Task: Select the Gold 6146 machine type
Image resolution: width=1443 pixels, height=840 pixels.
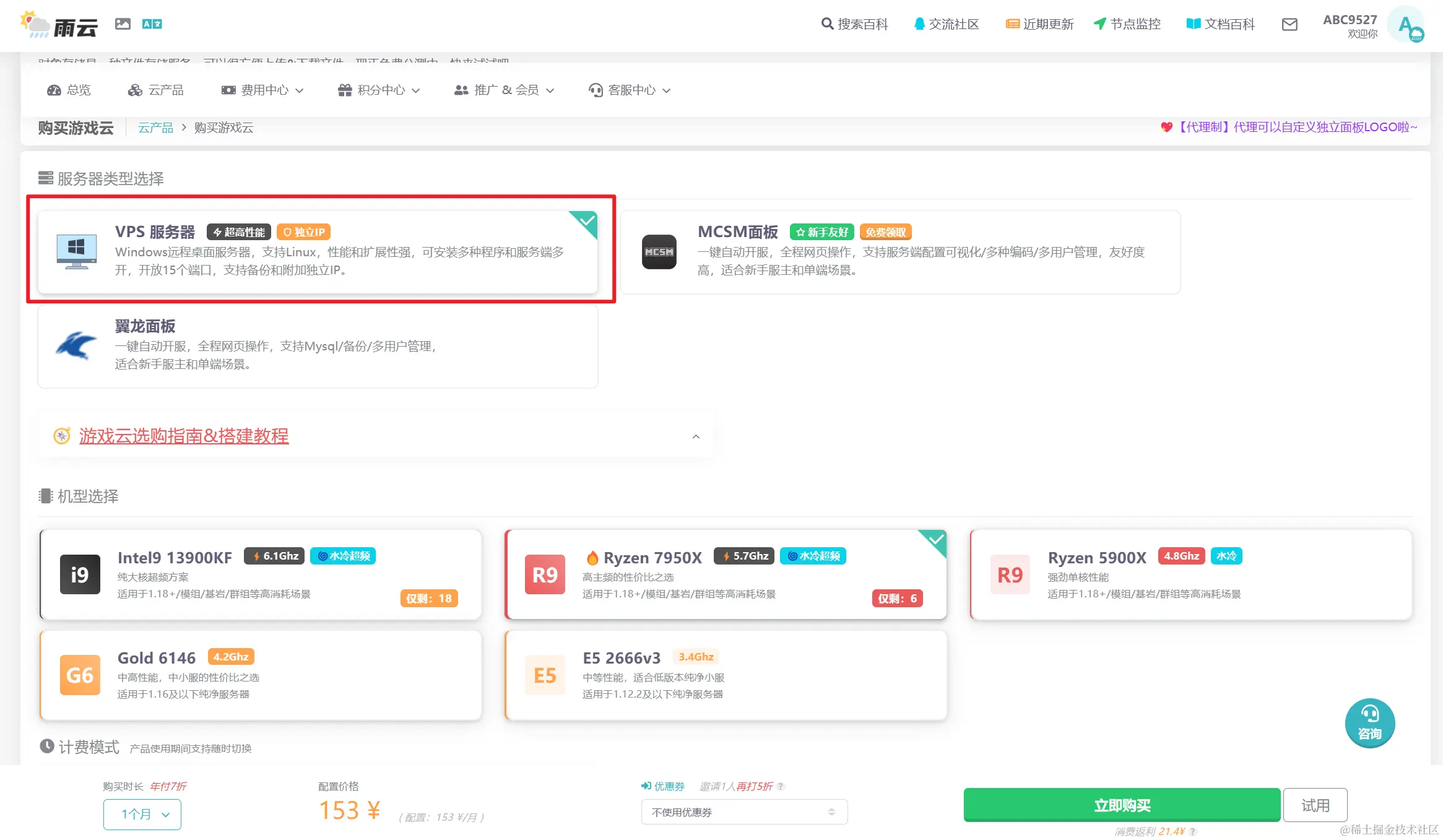Action: click(x=260, y=675)
